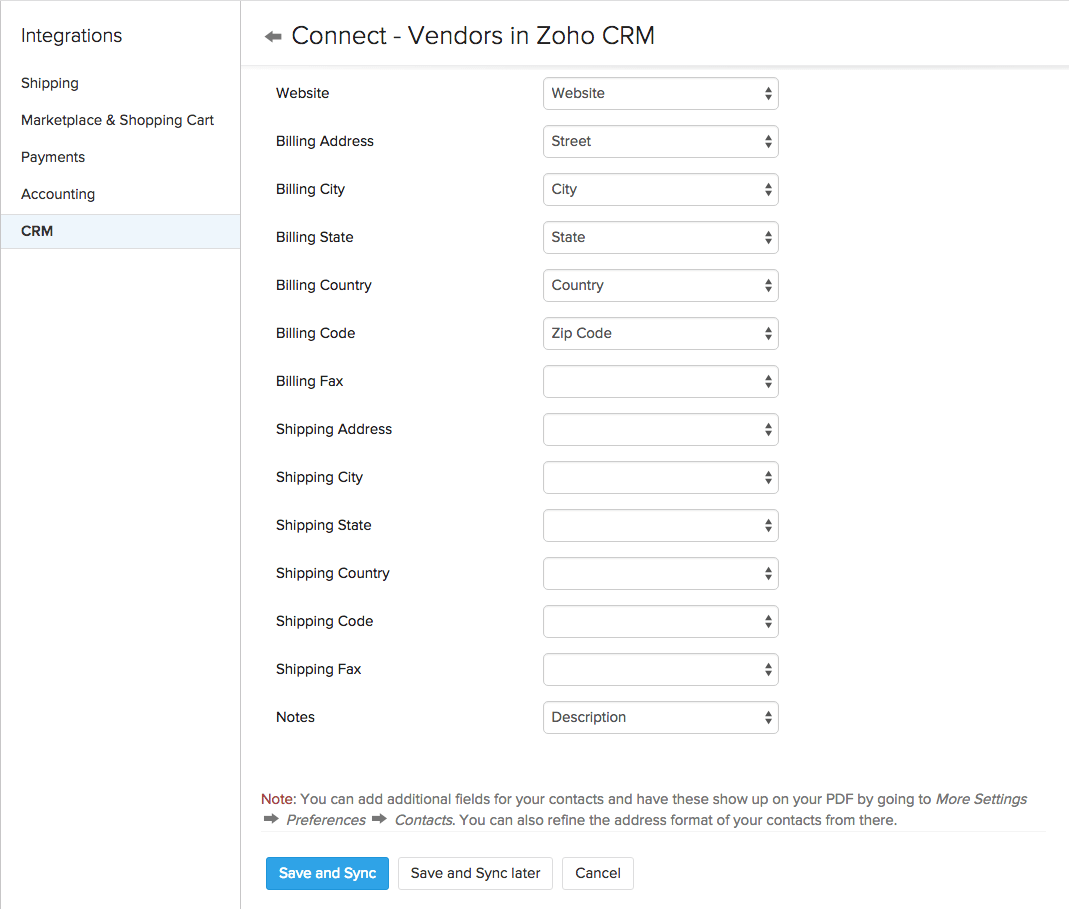Open the Notes dropdown showing Description
This screenshot has height=909, width=1069.
click(x=660, y=717)
